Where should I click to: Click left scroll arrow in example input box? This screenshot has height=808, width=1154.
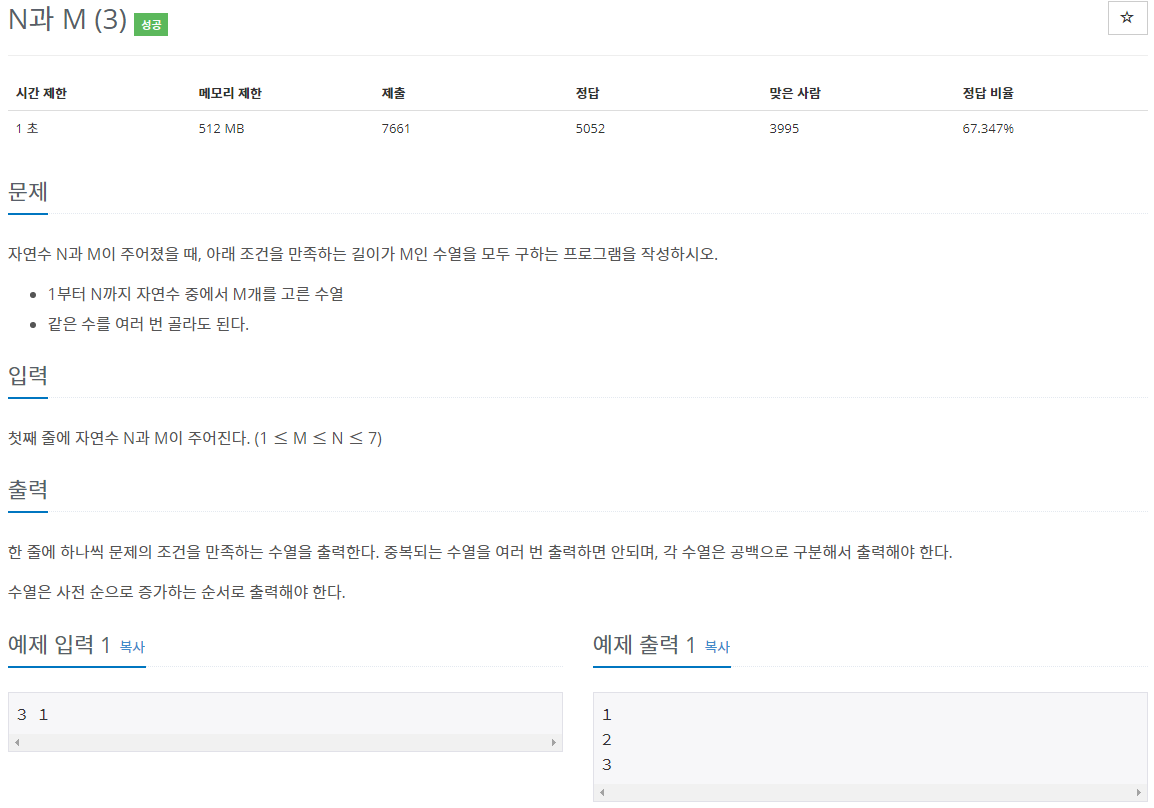point(17,743)
